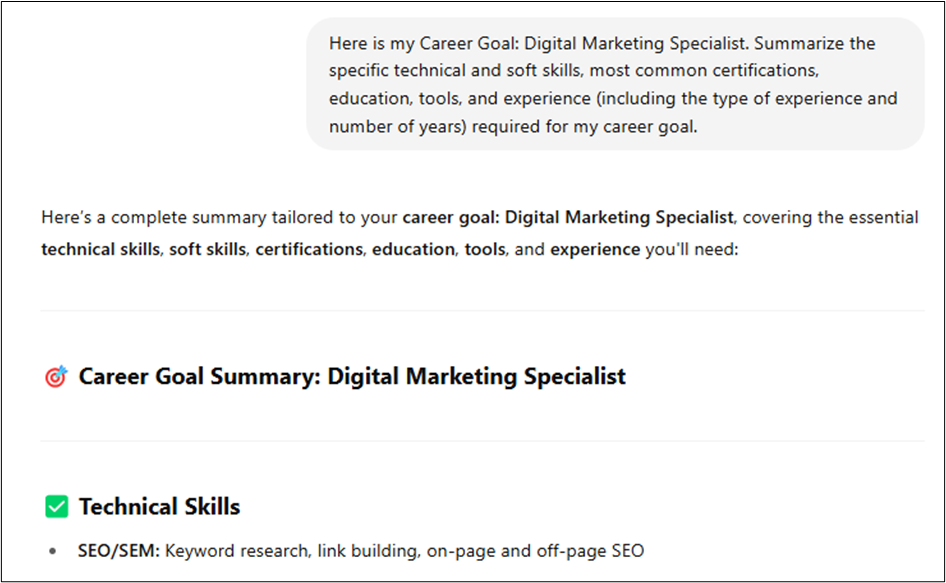Click the target emoji beside Career Goal Summary

pos(56,377)
